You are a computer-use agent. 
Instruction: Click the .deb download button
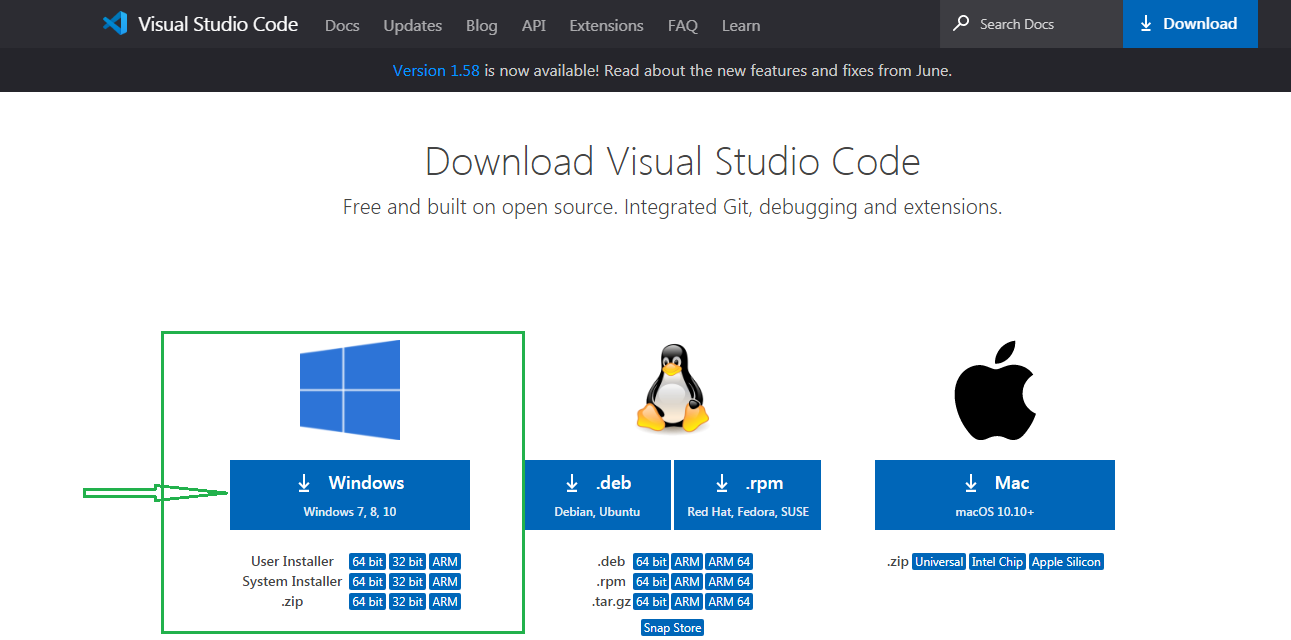(598, 495)
